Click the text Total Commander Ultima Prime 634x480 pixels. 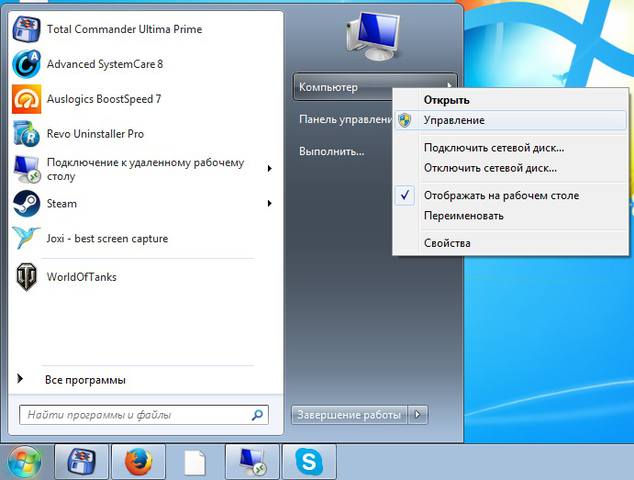point(124,29)
